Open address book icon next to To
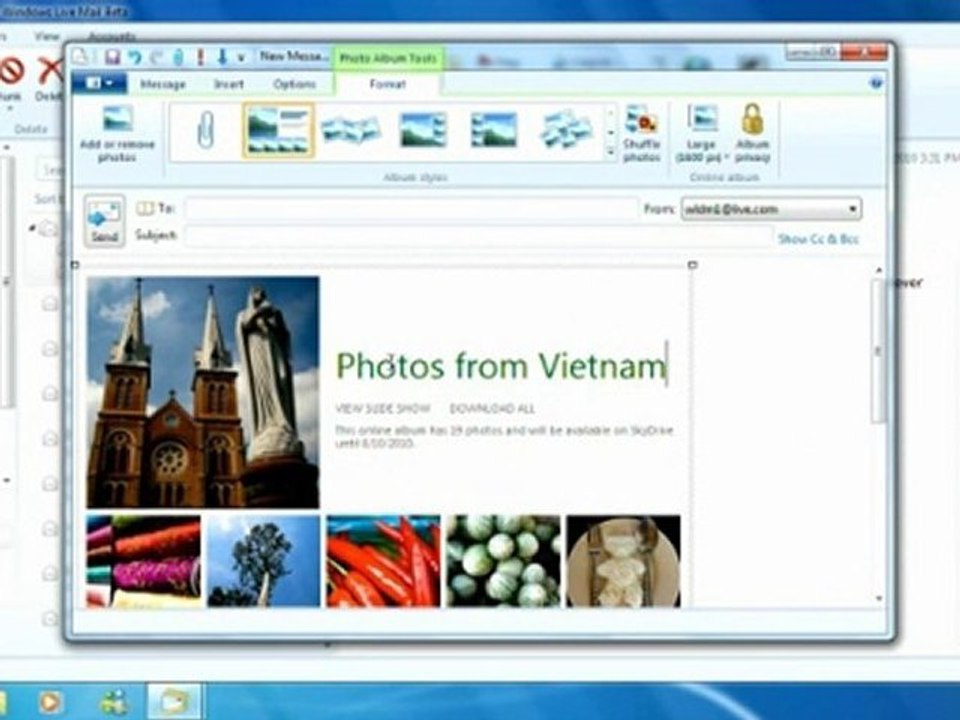This screenshot has width=960, height=720. (145, 209)
